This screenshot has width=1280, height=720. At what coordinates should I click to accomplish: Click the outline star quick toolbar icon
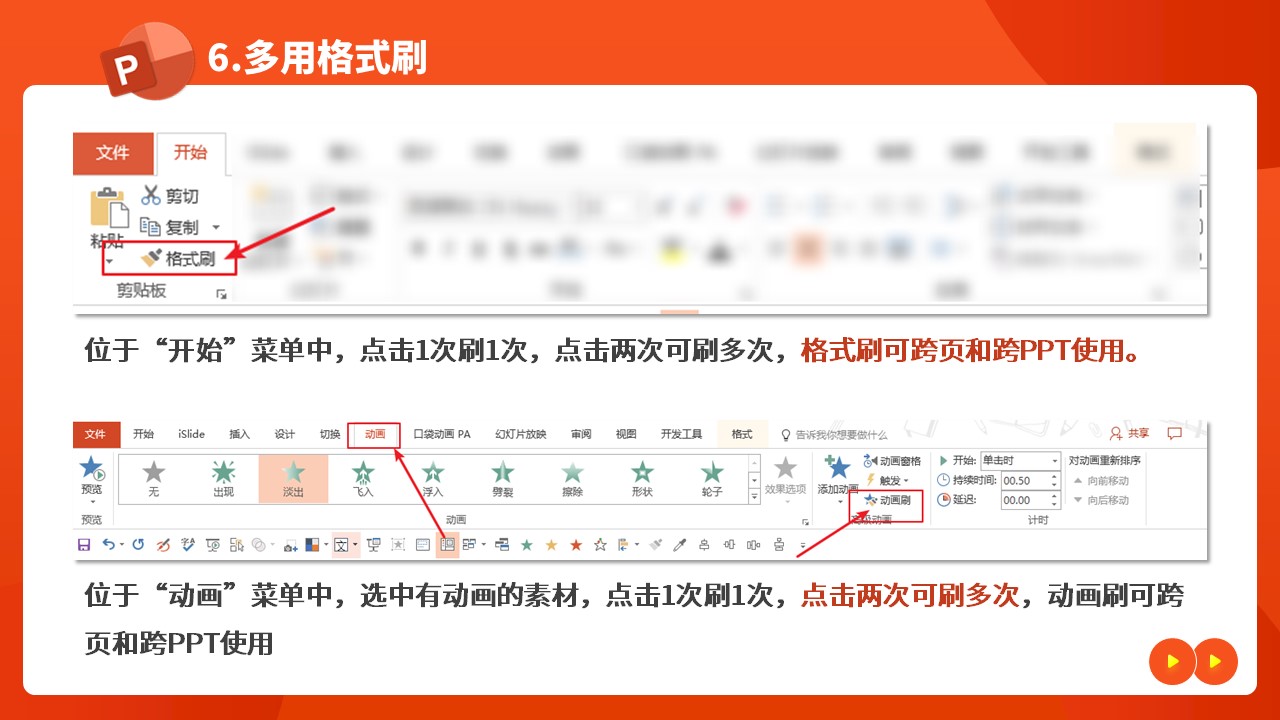(600, 545)
